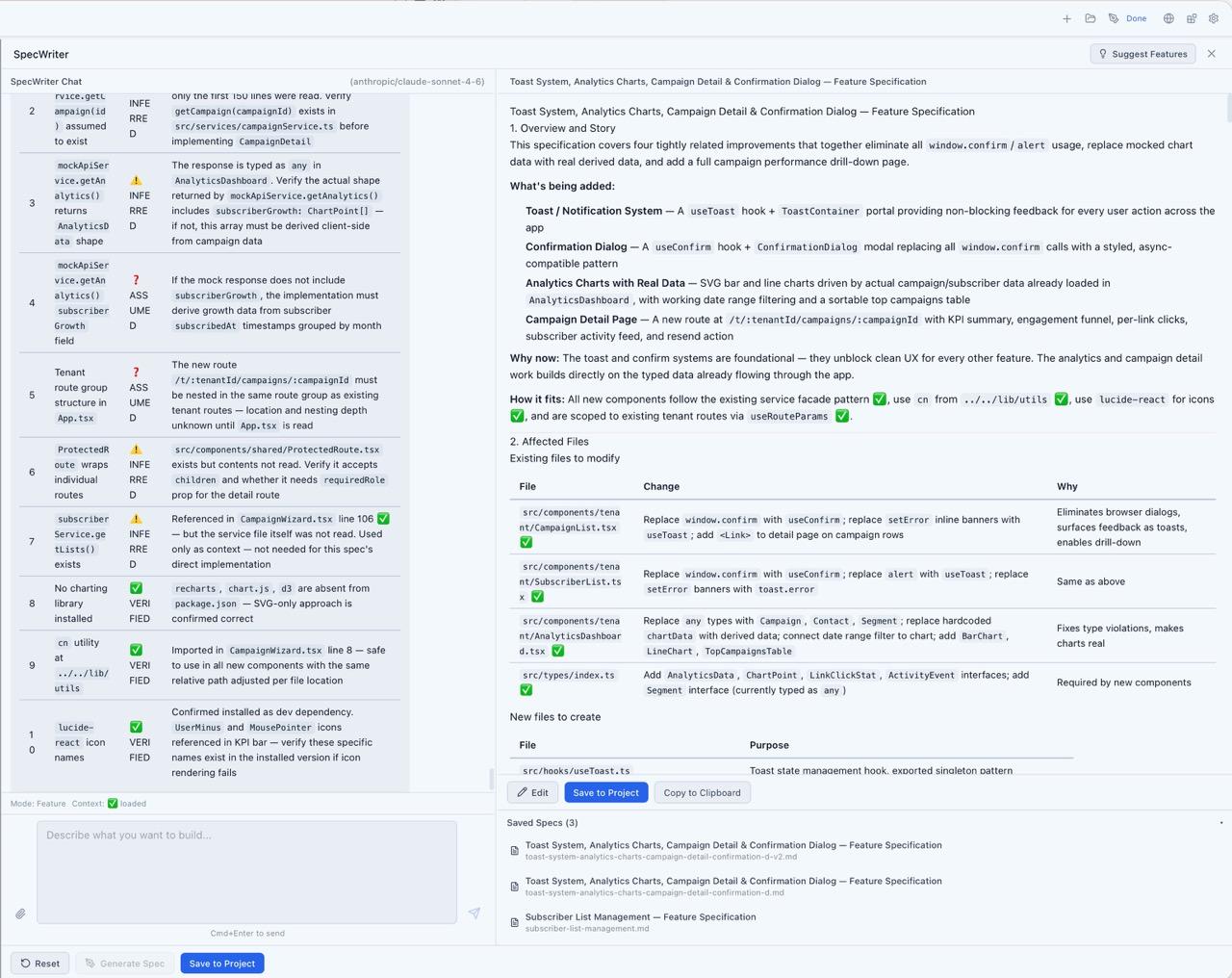This screenshot has width=1232, height=978.
Task: Click the SpecWriter title
Action: 41,55
